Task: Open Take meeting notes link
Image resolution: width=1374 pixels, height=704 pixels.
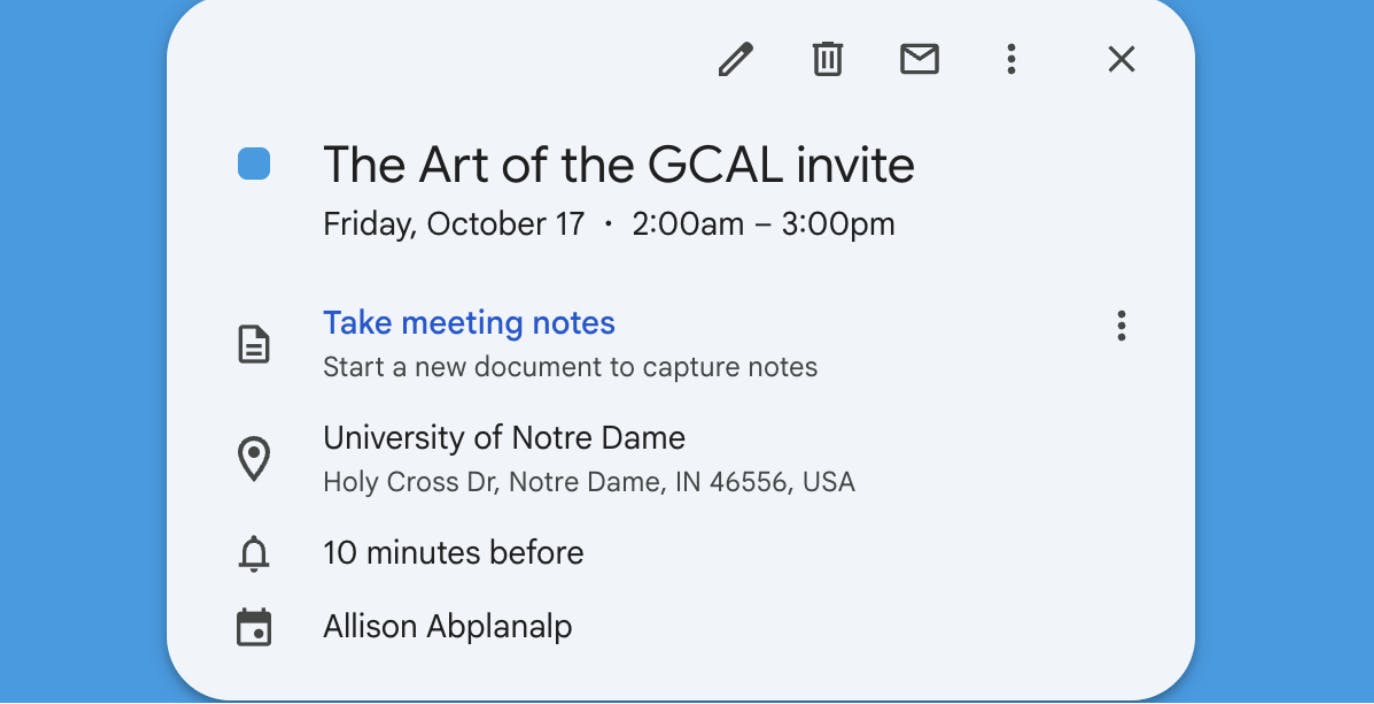Action: point(468,322)
